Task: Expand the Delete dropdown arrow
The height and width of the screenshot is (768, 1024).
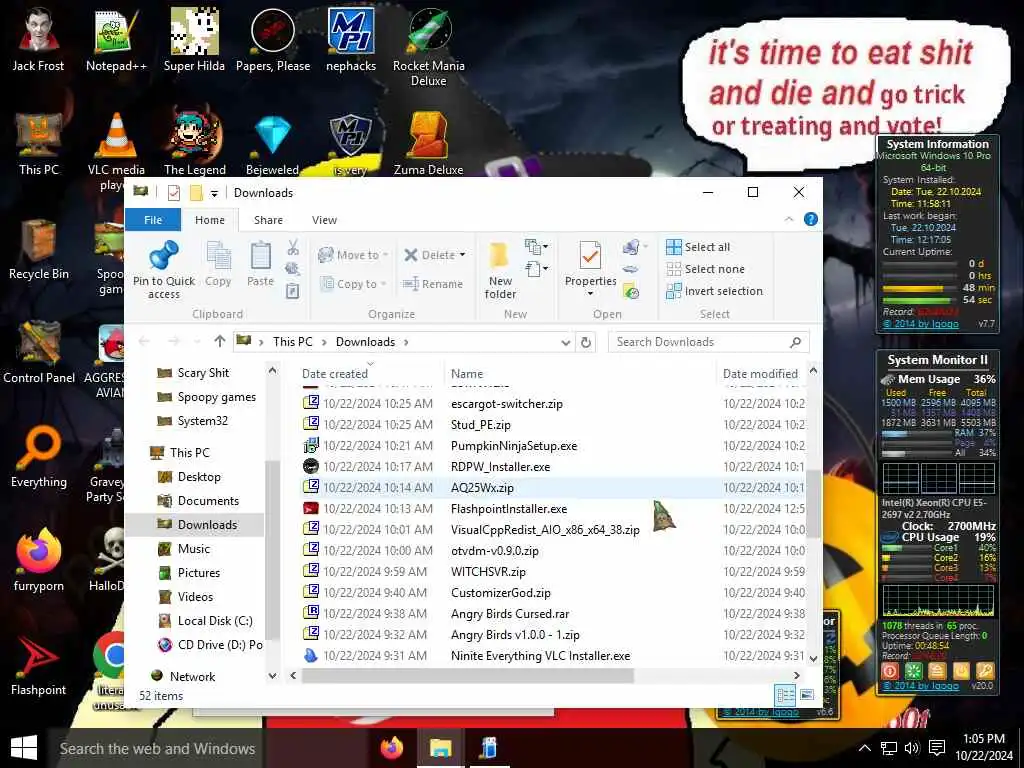Action: click(x=463, y=255)
